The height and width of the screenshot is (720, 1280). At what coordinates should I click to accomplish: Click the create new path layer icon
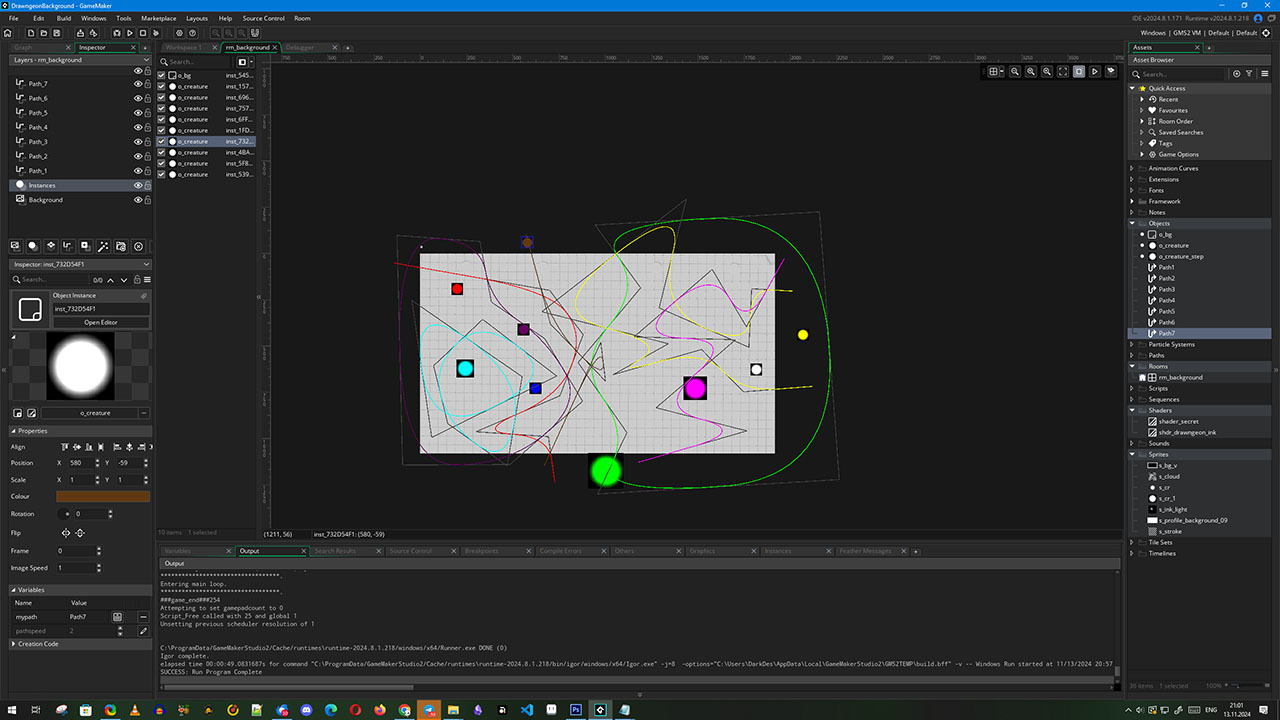(68, 246)
